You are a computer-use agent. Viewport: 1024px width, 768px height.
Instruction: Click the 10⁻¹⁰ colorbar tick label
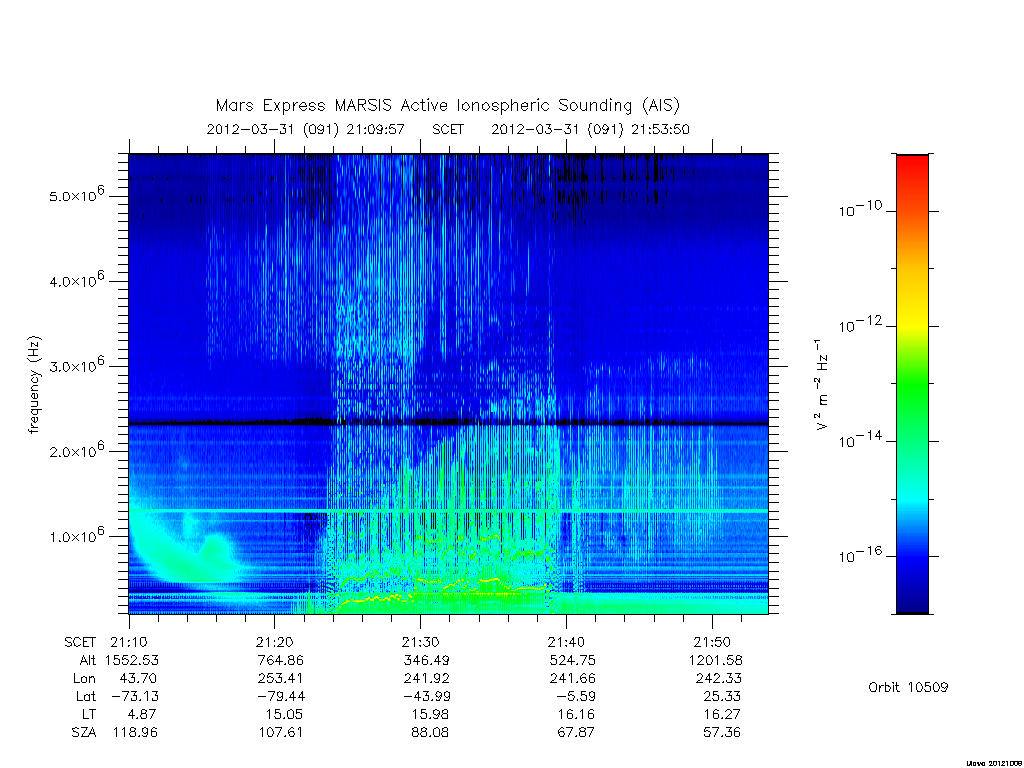tap(860, 209)
